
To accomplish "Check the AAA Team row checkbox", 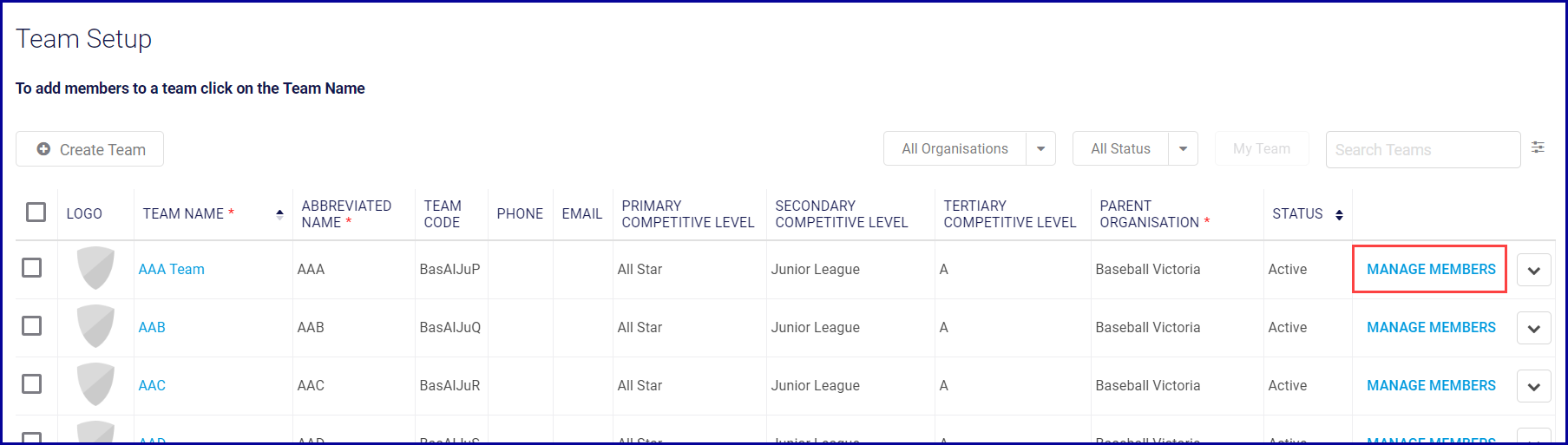I will [x=32, y=267].
